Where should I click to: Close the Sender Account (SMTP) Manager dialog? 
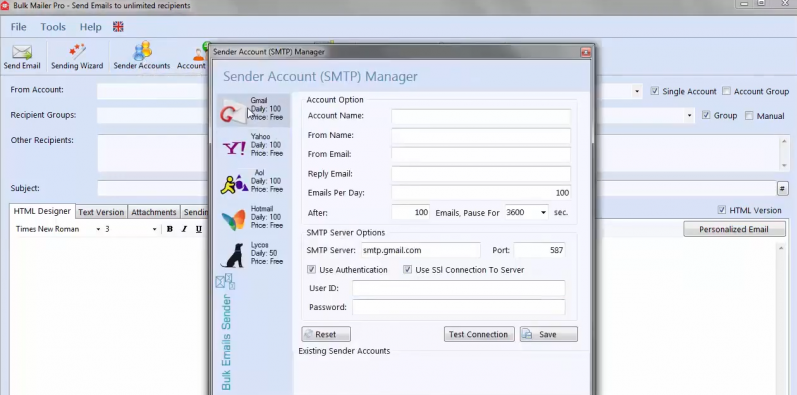click(x=586, y=52)
